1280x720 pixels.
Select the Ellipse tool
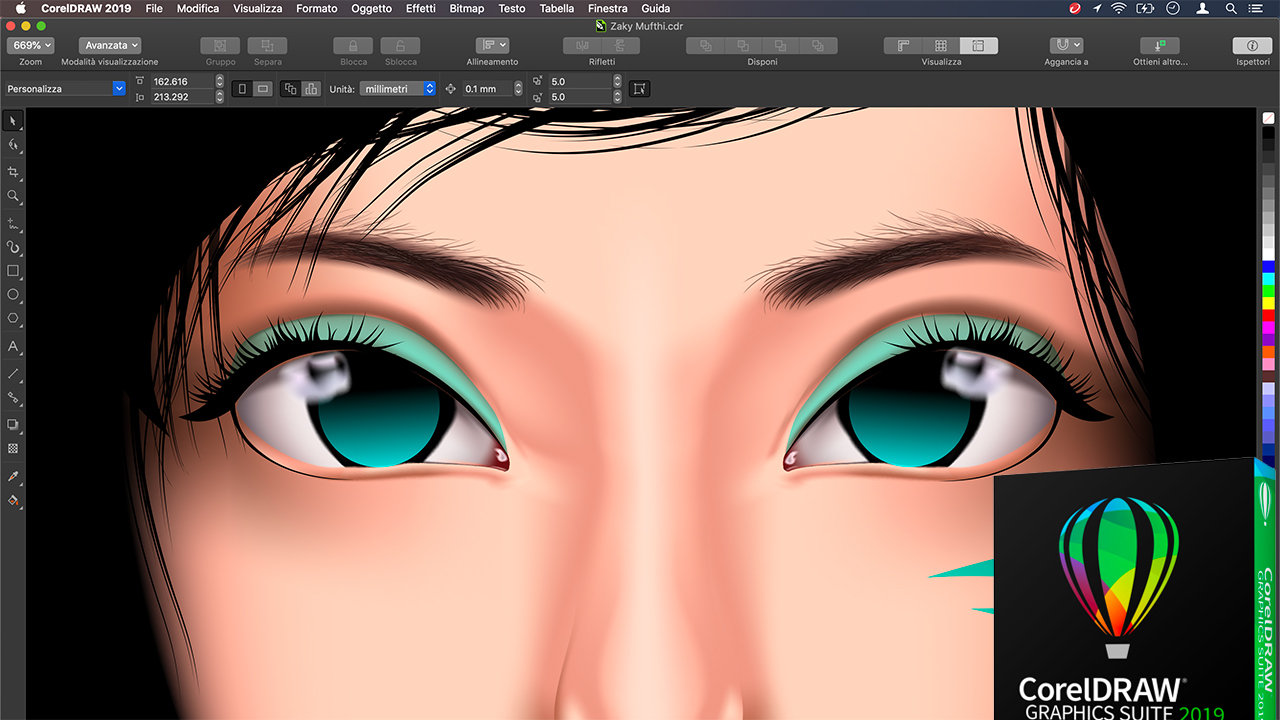13,295
